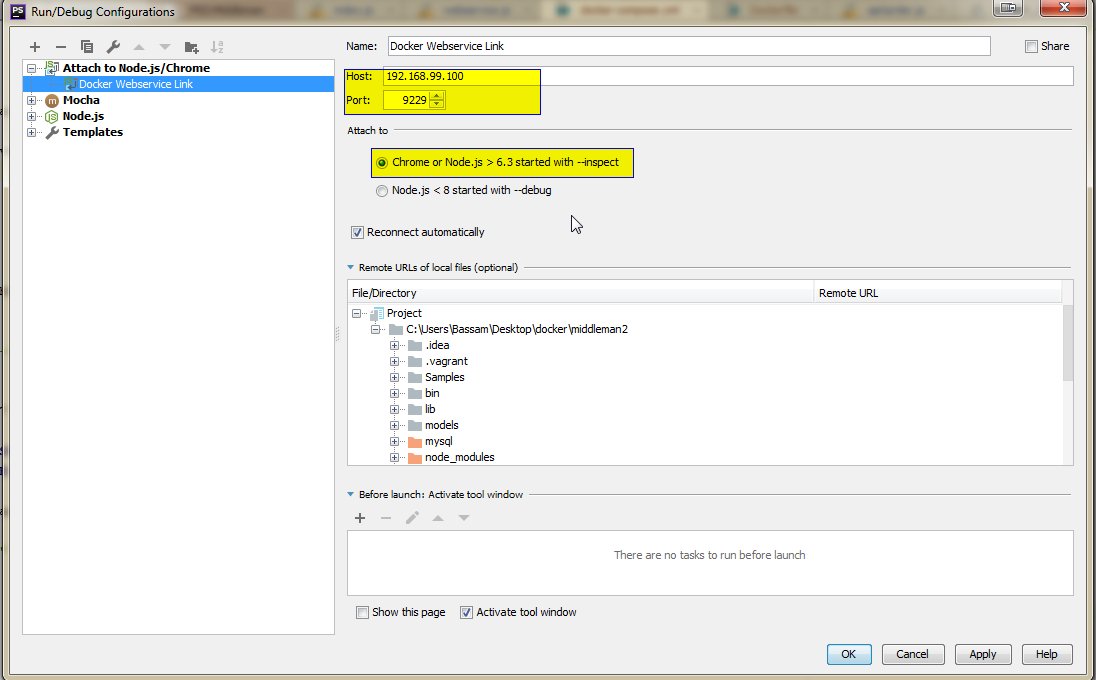Check the Show this page checkbox
This screenshot has height=680, width=1096.
(362, 612)
